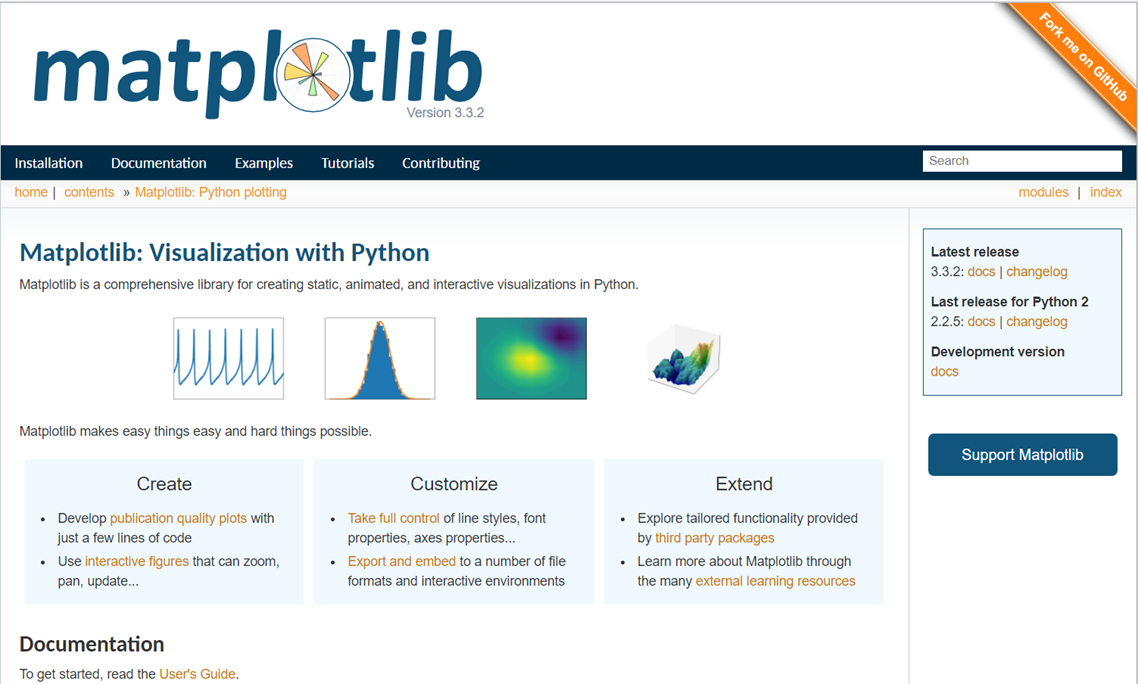Open the 3.3.2 docs link
1138x684 pixels.
981,272
